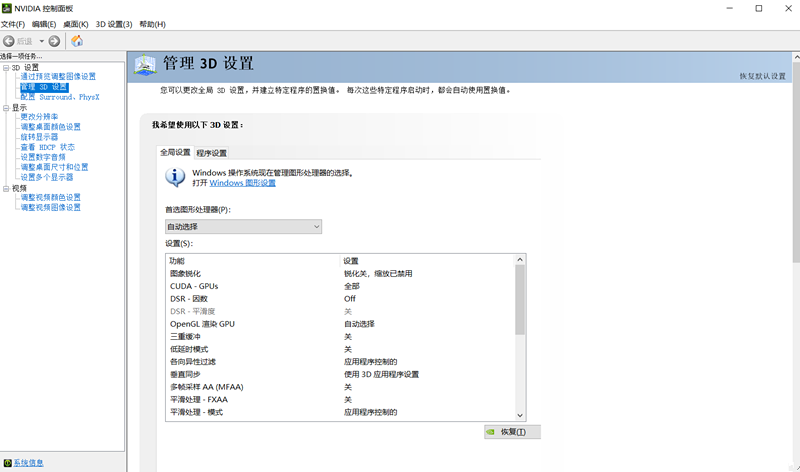The image size is (800, 472).
Task: Maximize the NVIDIA control panel window
Action: point(759,8)
